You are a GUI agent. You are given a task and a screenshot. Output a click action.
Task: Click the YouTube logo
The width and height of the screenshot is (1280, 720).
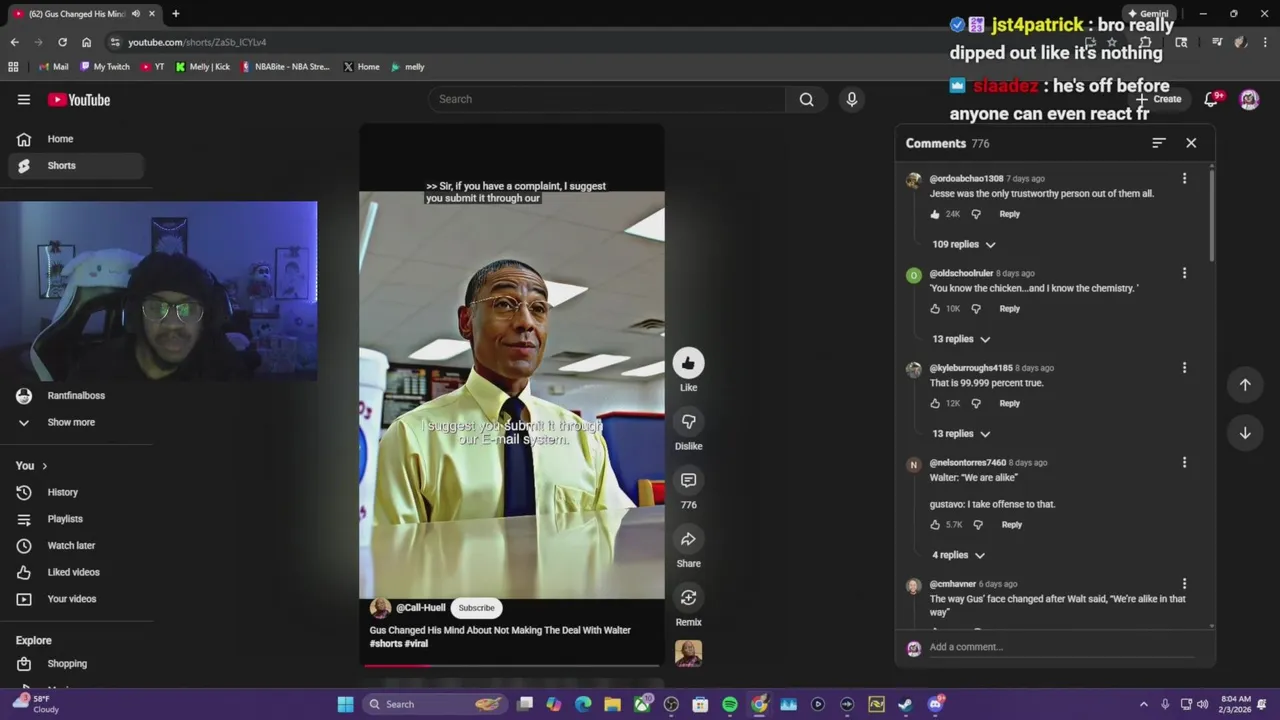coord(79,100)
